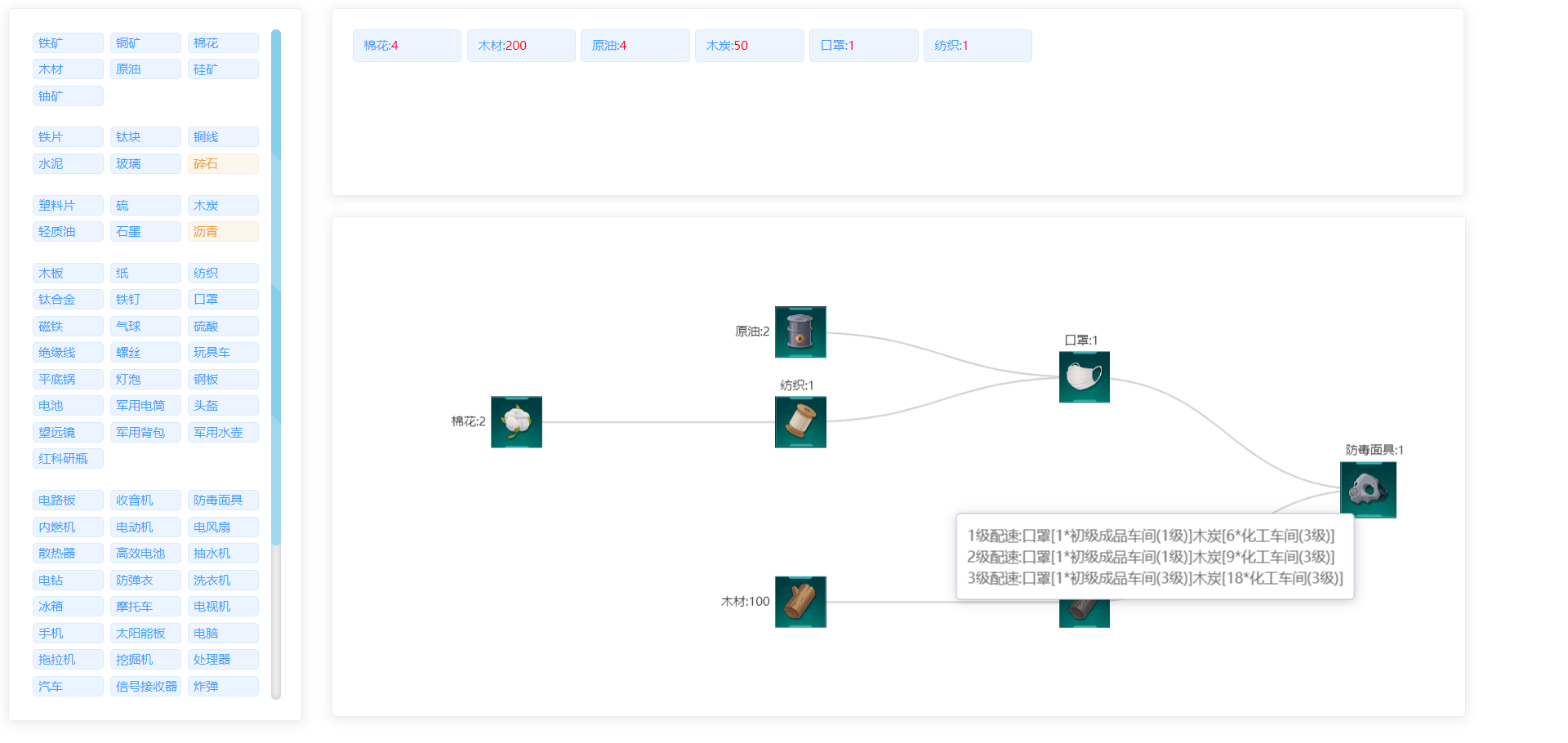Choose the 铀矿 item tag

point(69,96)
